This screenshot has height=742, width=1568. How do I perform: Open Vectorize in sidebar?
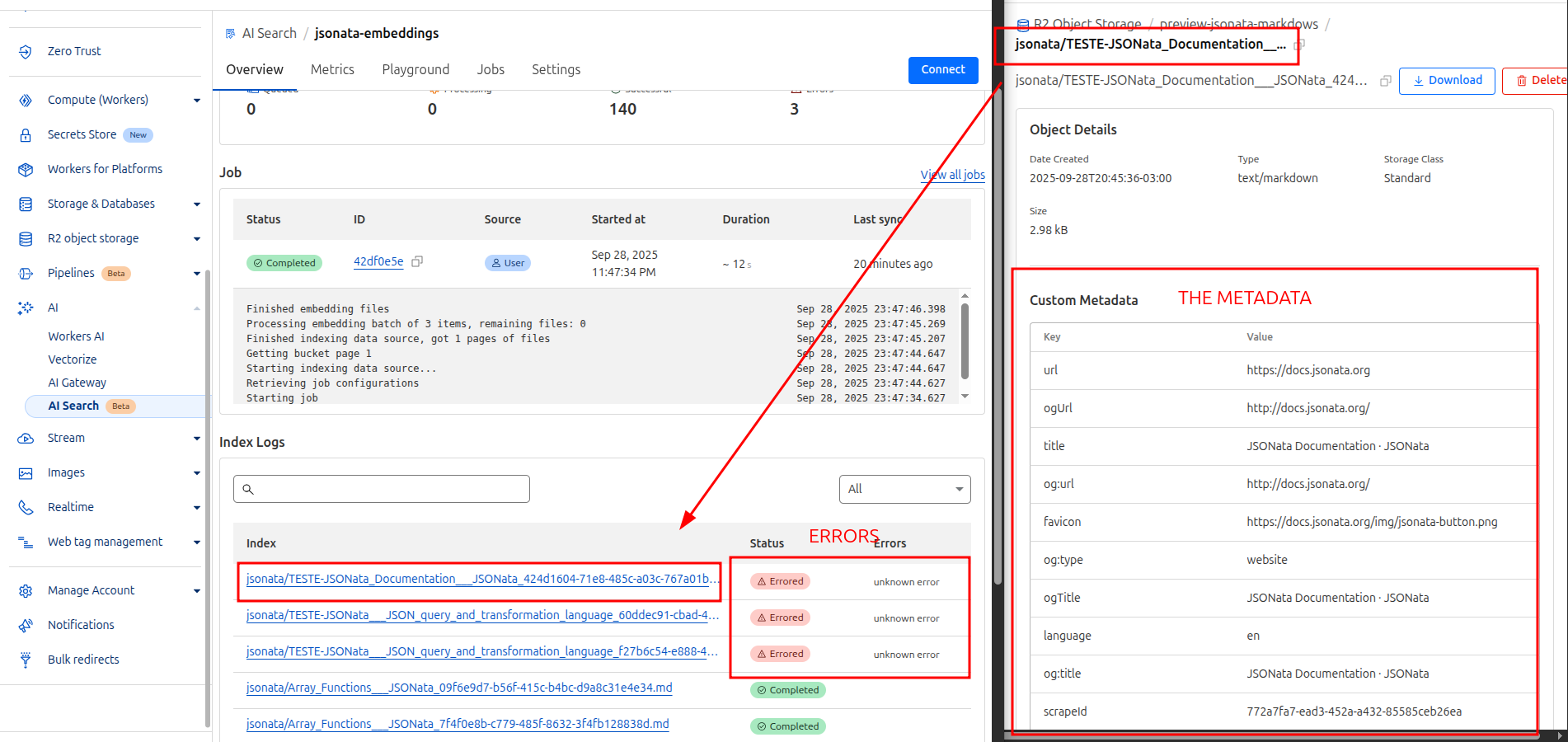coord(72,359)
